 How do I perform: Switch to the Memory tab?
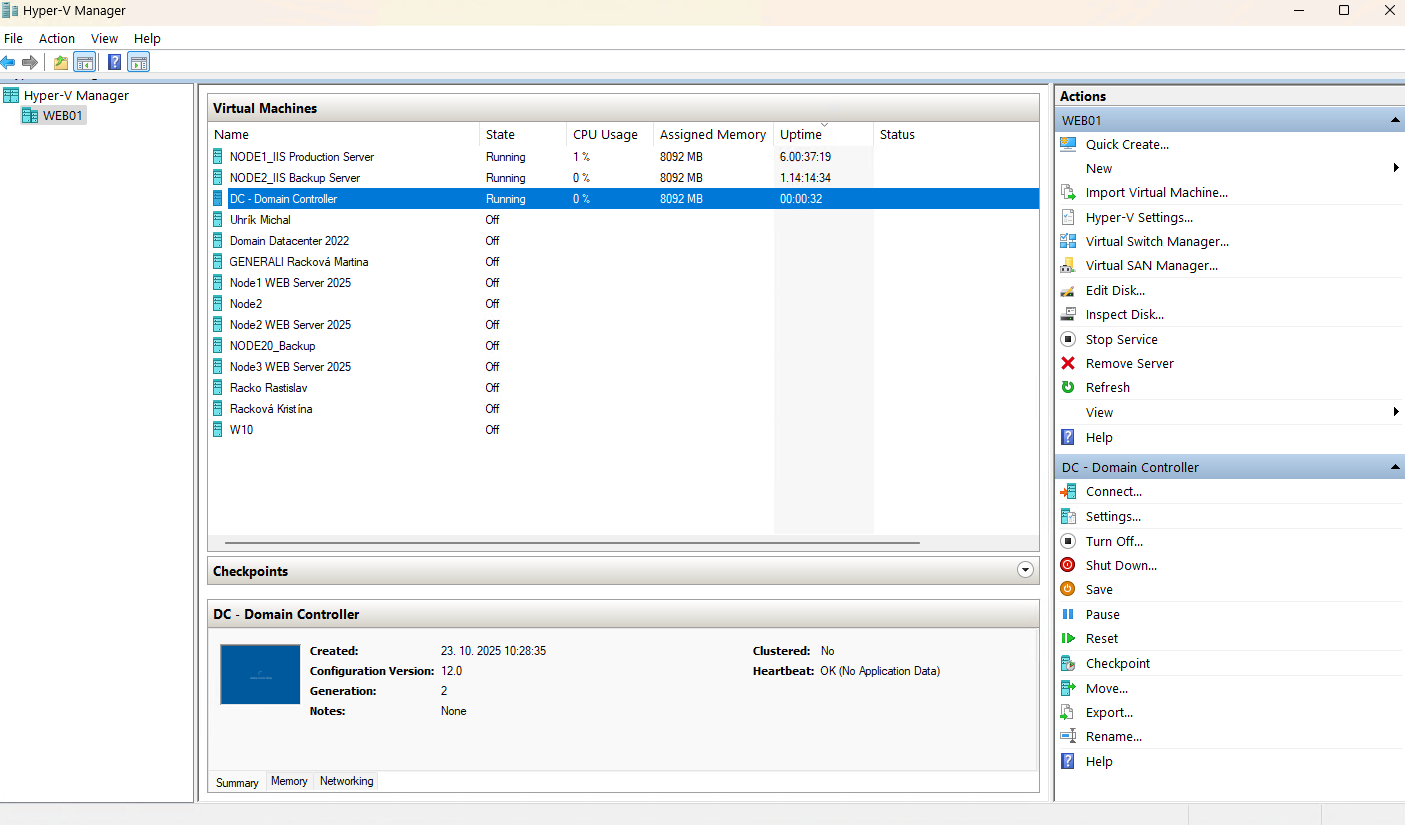289,781
